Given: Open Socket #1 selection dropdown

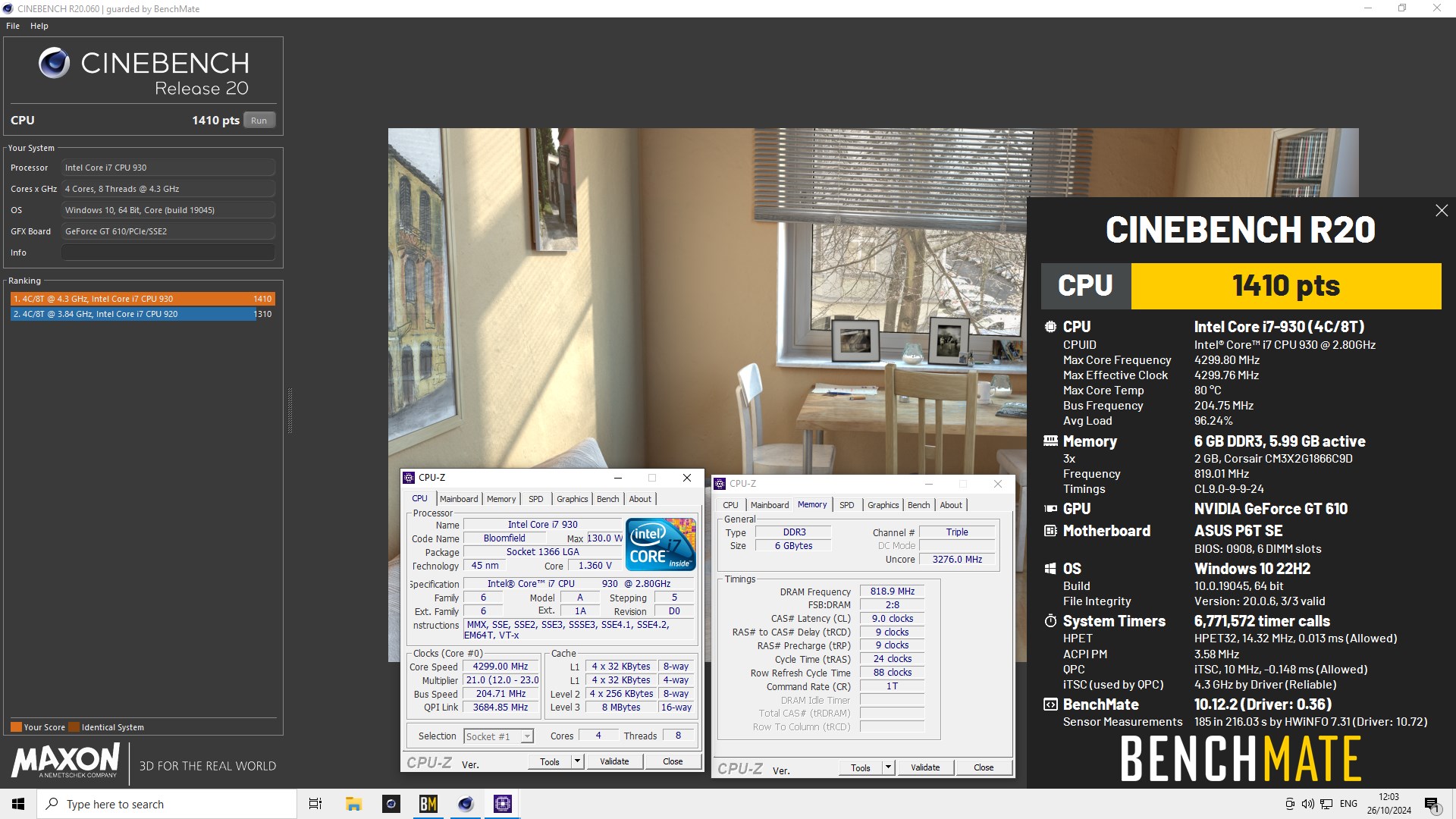Looking at the screenshot, I should [x=499, y=736].
